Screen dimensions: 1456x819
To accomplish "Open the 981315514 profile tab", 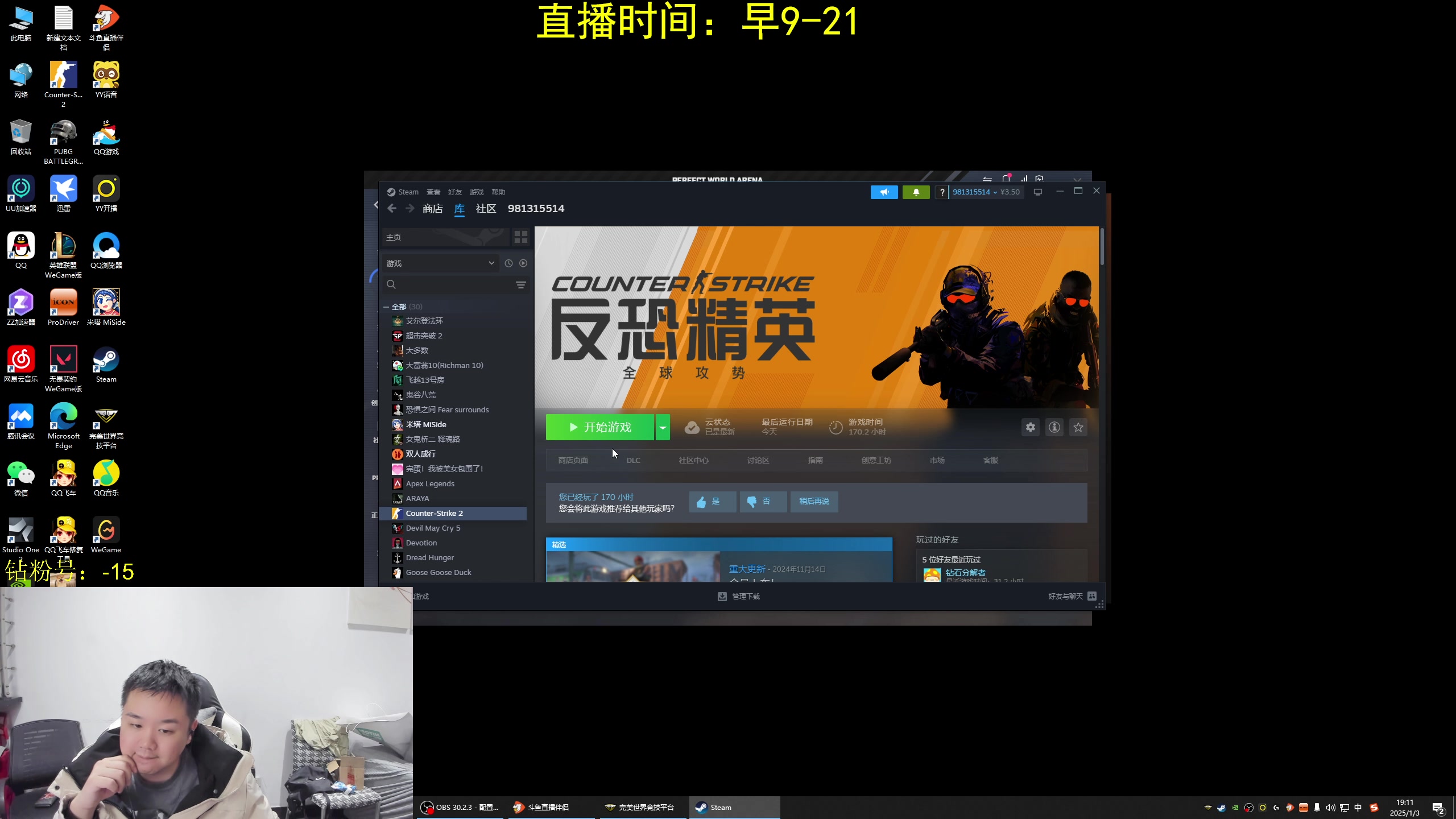I will coord(536,209).
